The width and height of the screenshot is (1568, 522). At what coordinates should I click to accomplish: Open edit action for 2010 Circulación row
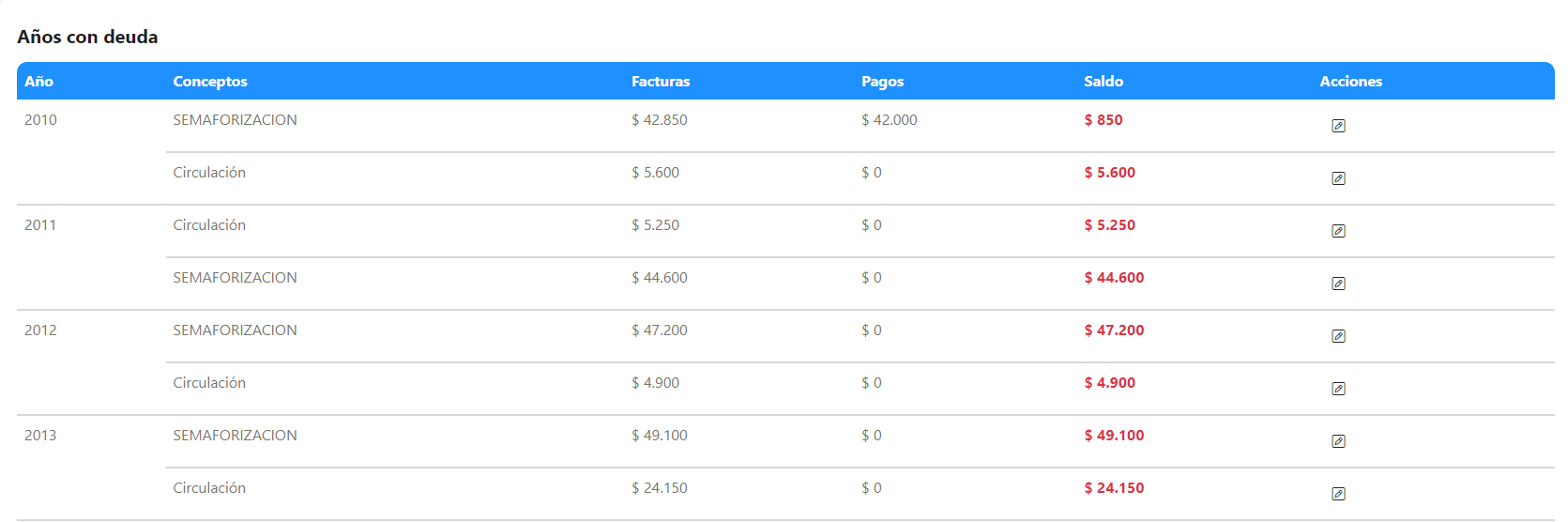[1338, 178]
